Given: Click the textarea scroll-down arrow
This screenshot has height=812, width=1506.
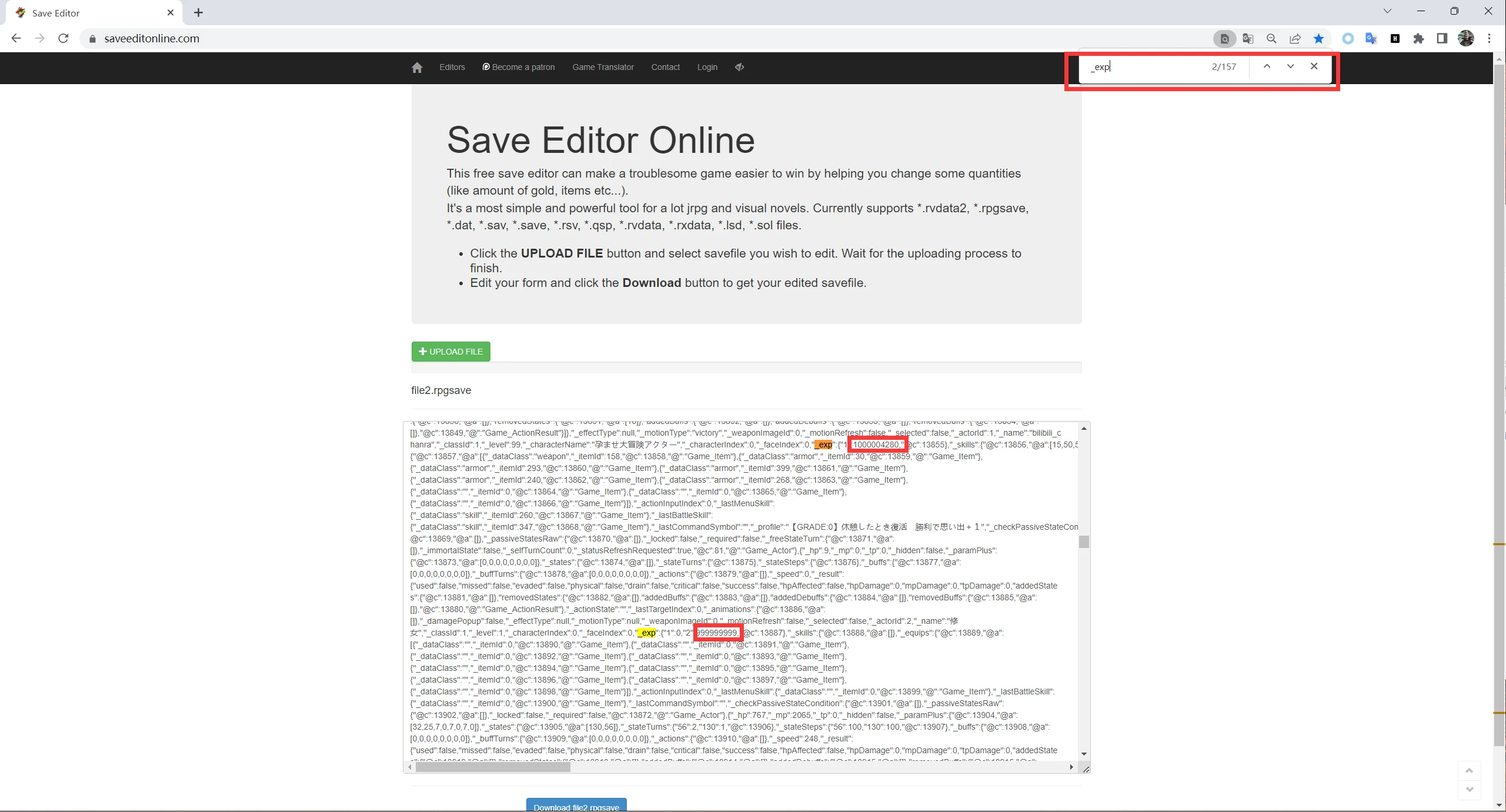Looking at the screenshot, I should (x=1084, y=754).
